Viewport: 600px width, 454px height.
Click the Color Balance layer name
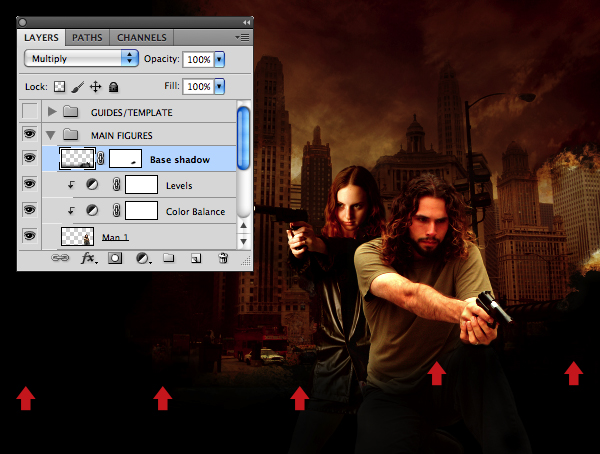click(x=196, y=211)
